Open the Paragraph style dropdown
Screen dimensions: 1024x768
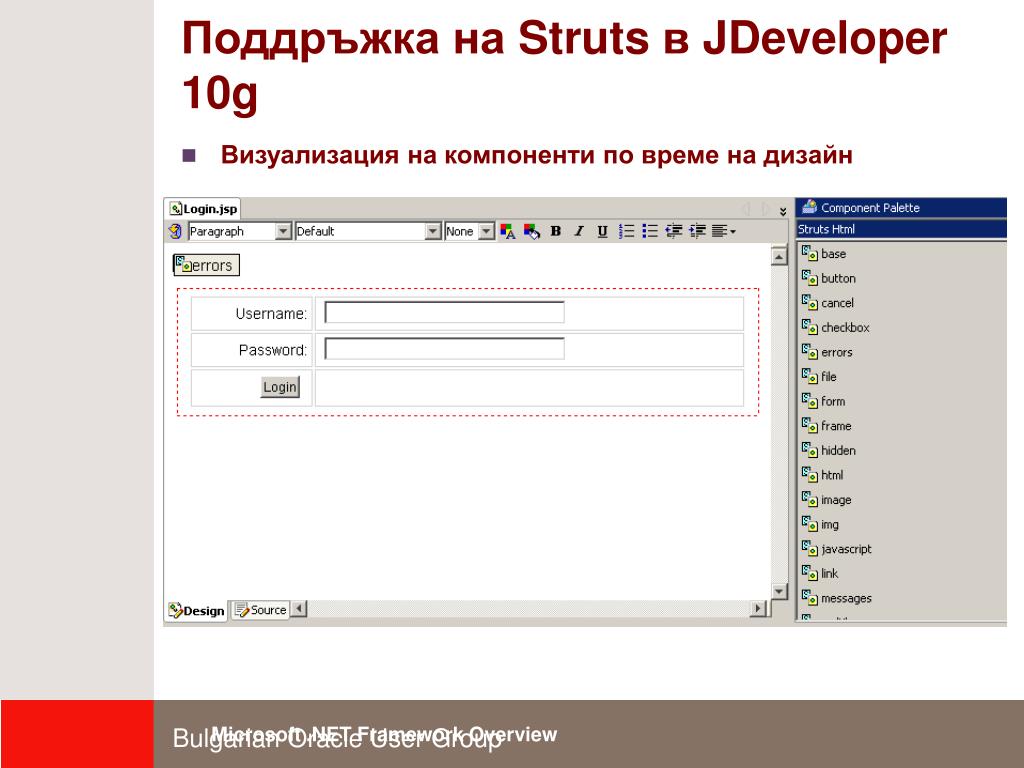(x=283, y=231)
